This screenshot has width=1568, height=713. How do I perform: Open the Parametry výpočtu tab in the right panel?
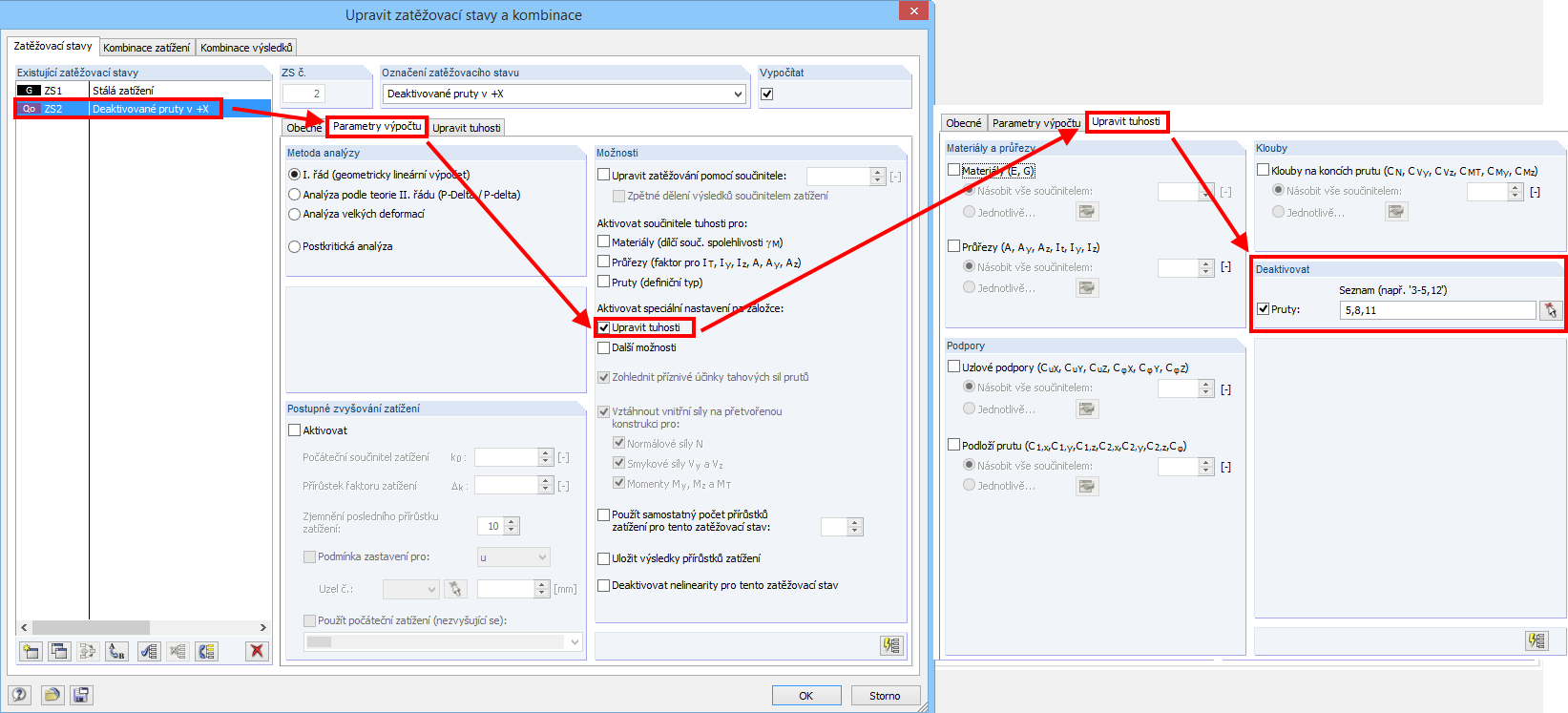1036,123
